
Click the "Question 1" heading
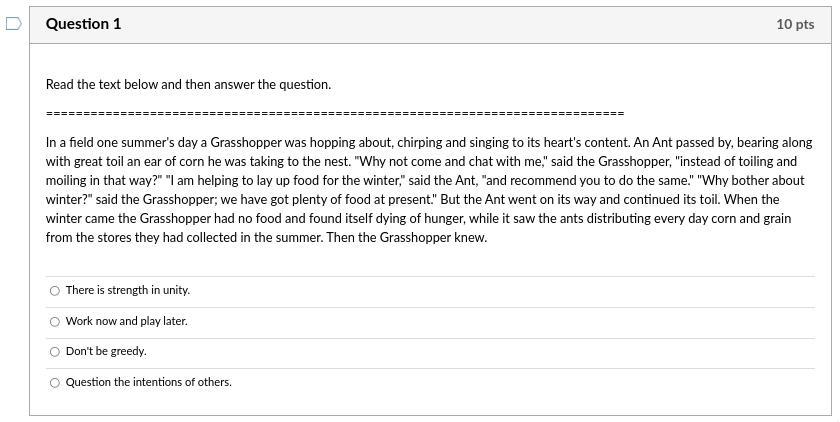tap(84, 24)
